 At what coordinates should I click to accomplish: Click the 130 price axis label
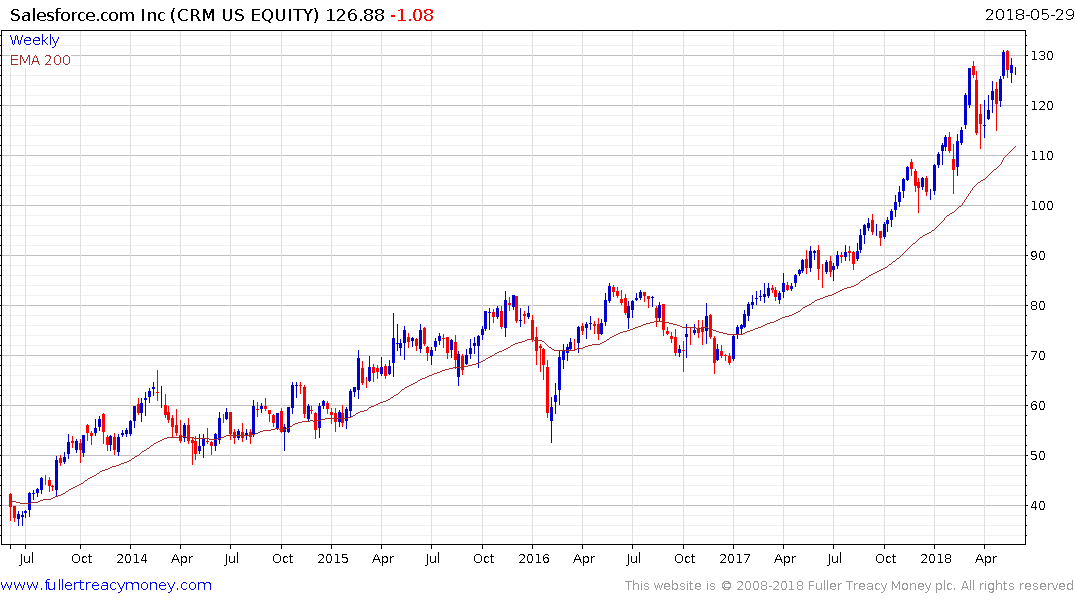point(1042,56)
